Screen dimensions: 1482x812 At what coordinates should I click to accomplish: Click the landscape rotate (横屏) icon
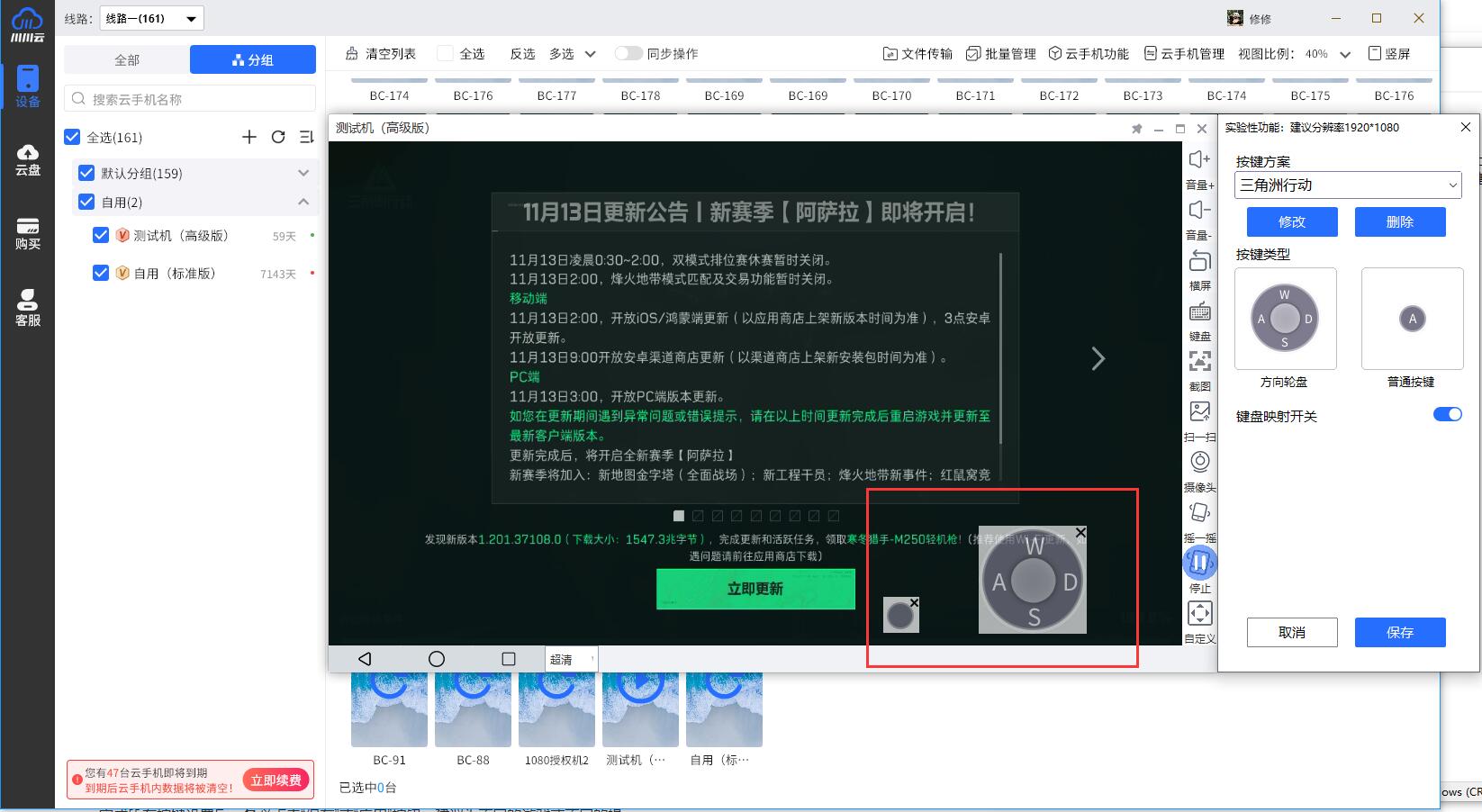(x=1199, y=262)
